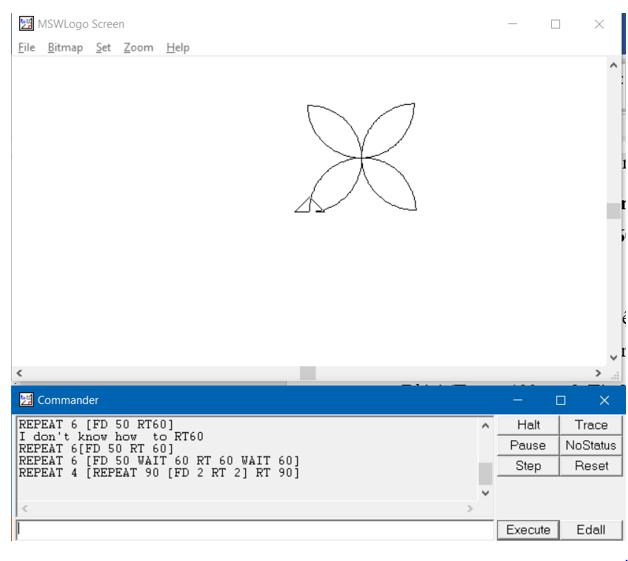This screenshot has width=628, height=561.
Task: Open the Zoom menu
Action: pyautogui.click(x=139, y=47)
